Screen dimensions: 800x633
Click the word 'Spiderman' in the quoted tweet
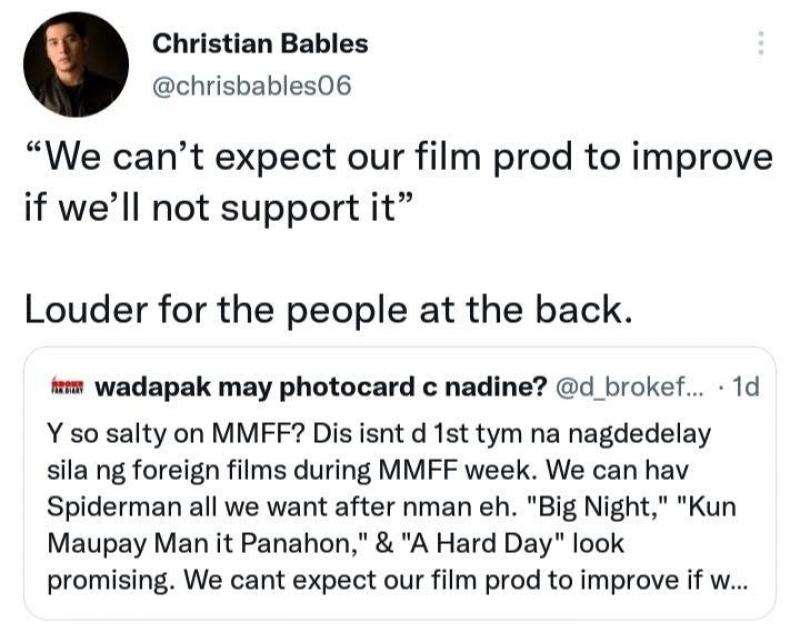[x=106, y=507]
